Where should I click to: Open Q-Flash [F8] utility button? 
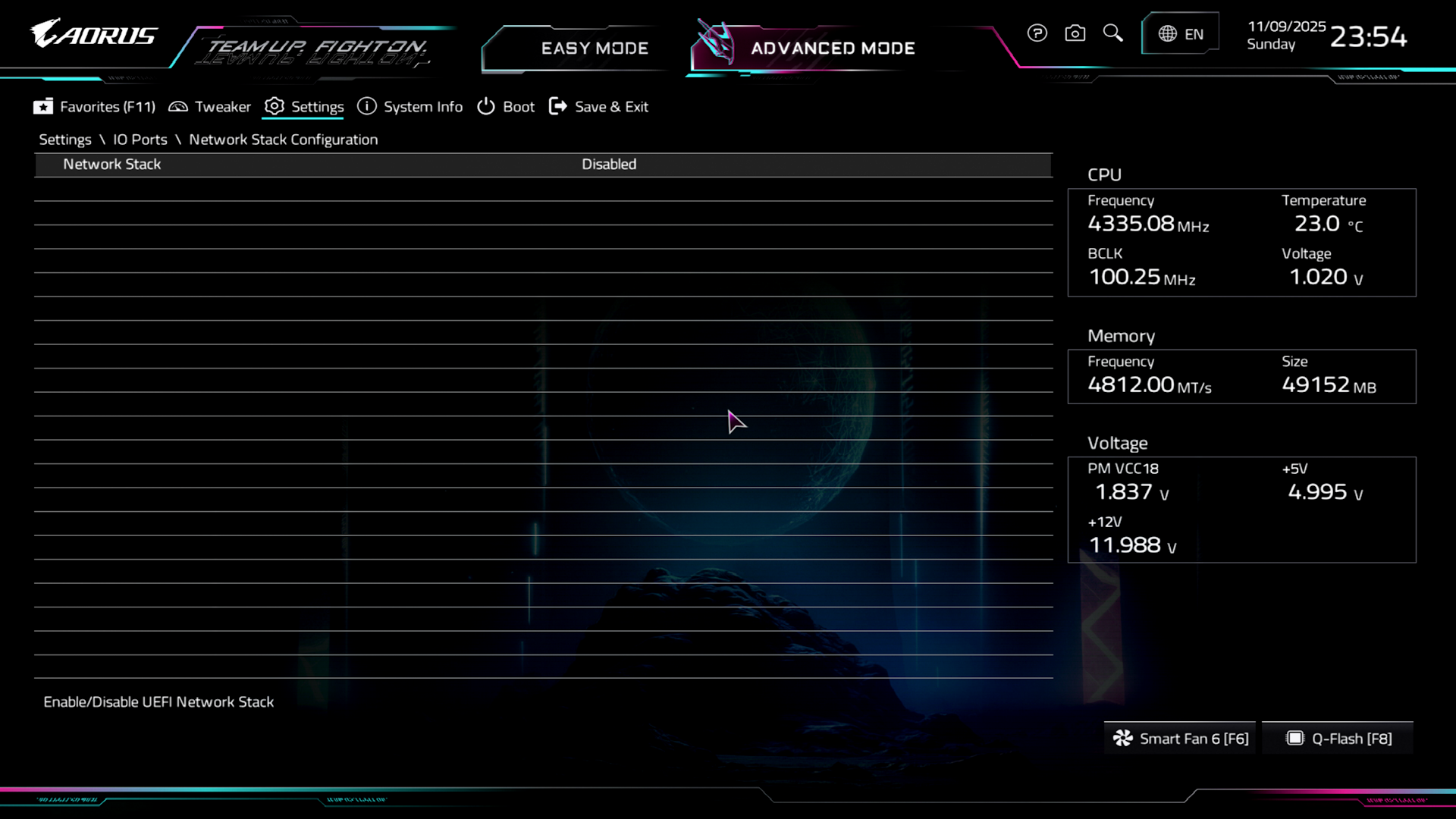(1338, 739)
